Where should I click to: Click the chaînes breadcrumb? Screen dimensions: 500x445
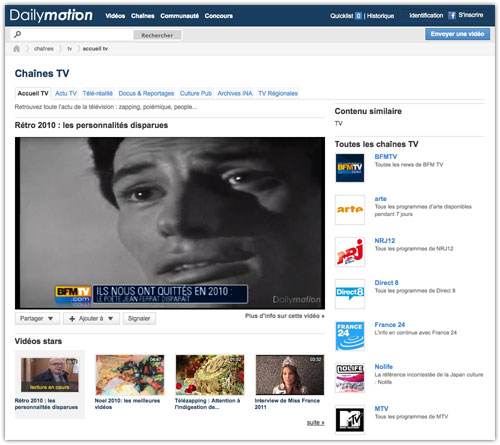pyautogui.click(x=44, y=49)
